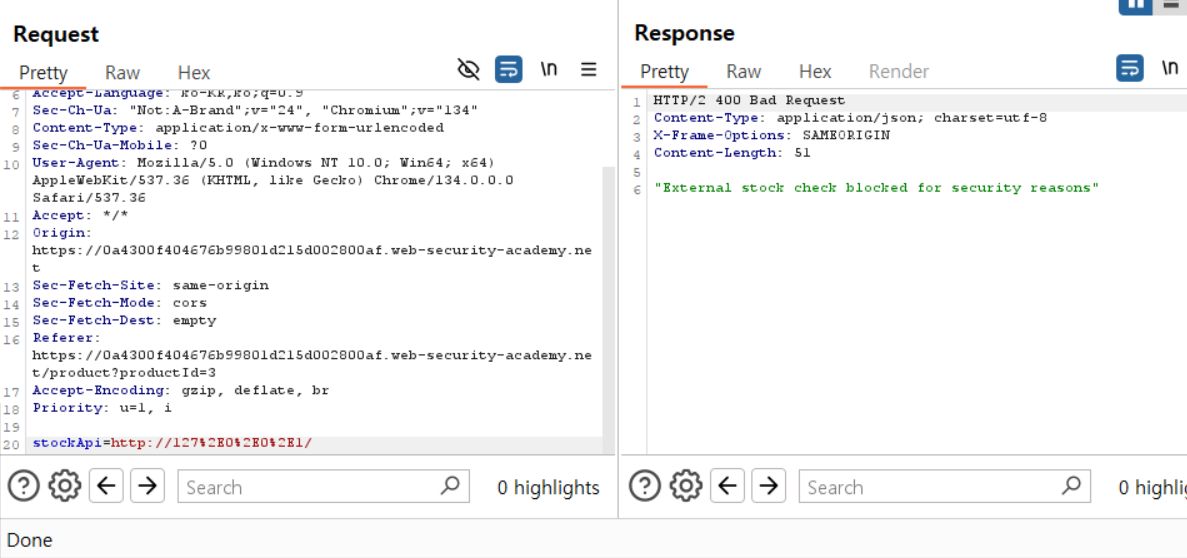Go to next match in Request search
This screenshot has width=1187, height=558.
(148, 485)
